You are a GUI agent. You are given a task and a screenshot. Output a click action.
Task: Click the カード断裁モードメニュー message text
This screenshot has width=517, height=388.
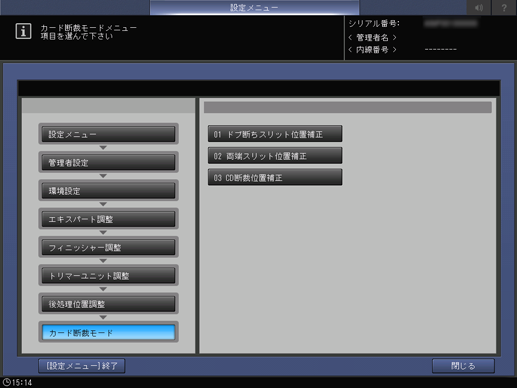(88, 28)
